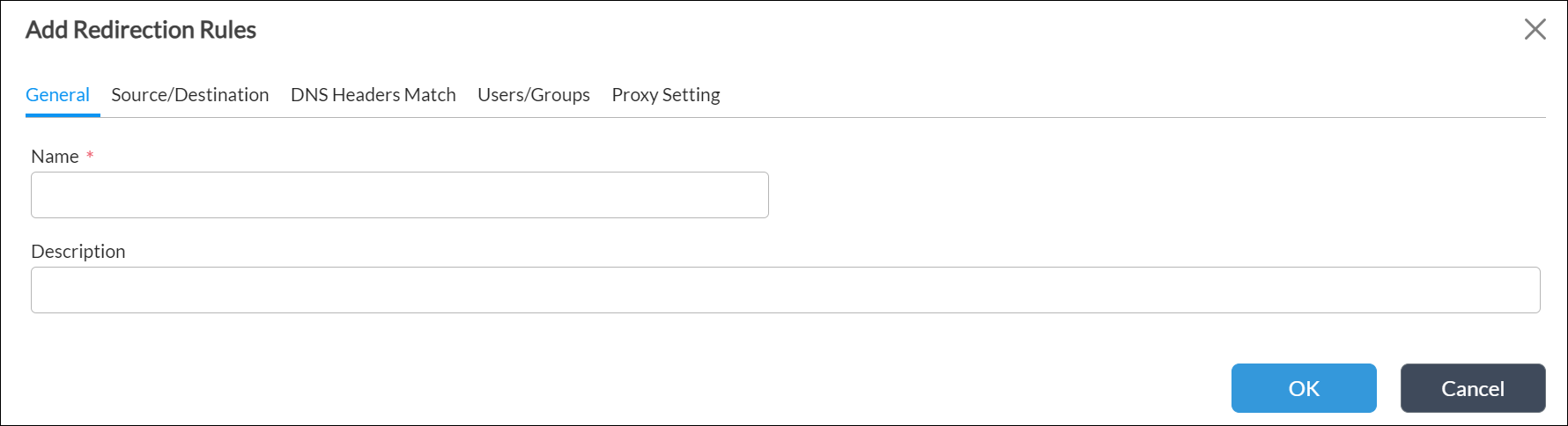
Task: Click the Name field label
Action: pos(55,157)
